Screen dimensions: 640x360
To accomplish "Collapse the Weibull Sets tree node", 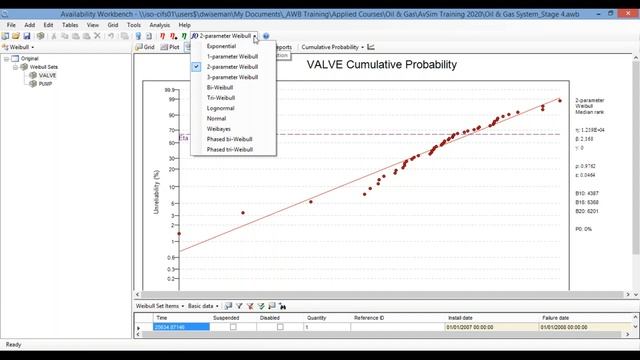I will coord(15,67).
